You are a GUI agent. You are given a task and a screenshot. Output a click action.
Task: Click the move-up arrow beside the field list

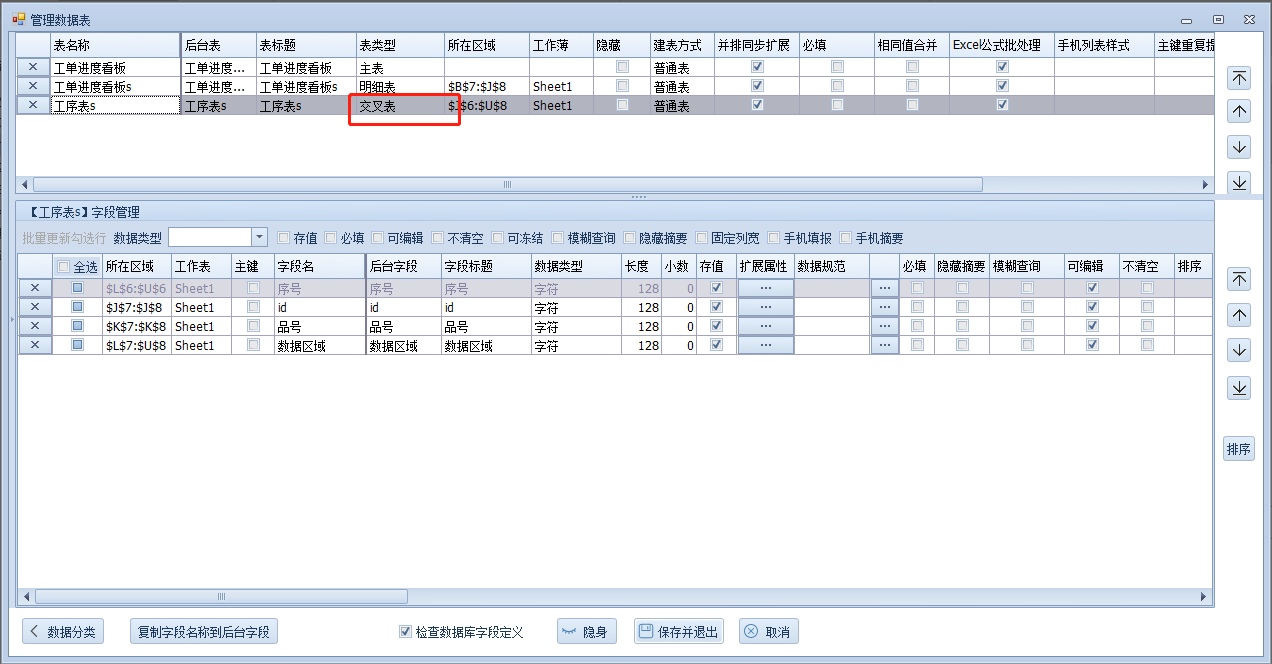click(x=1239, y=315)
